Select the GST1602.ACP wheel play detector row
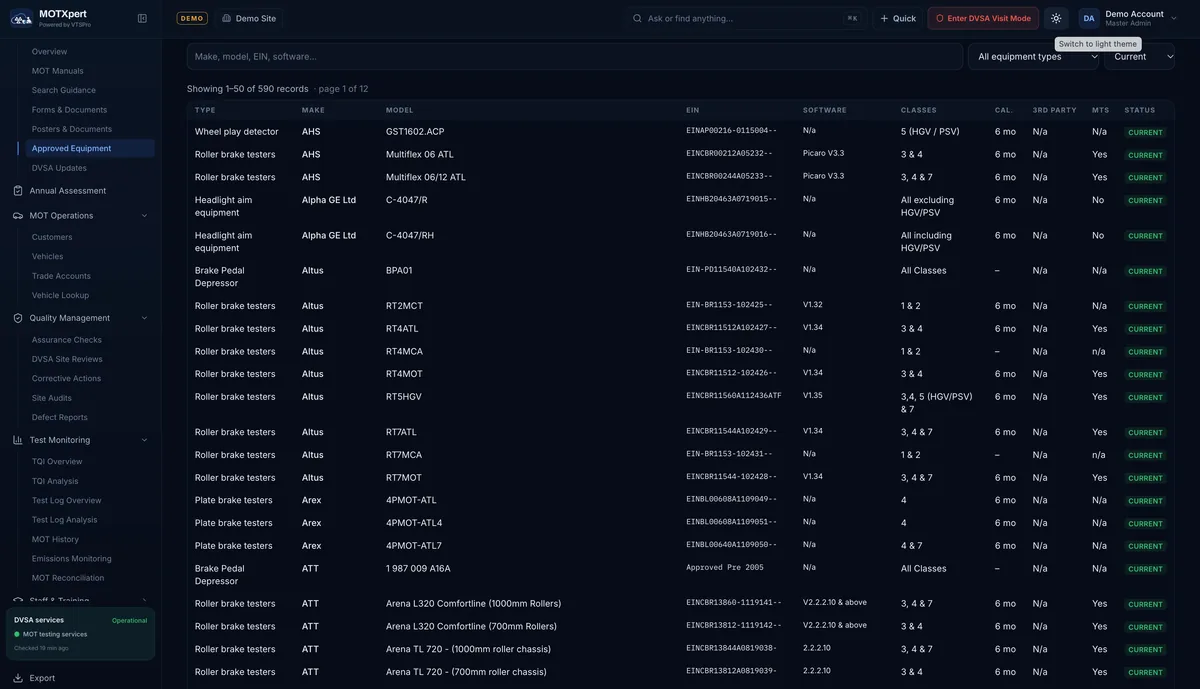This screenshot has width=1200, height=689. pos(680,132)
